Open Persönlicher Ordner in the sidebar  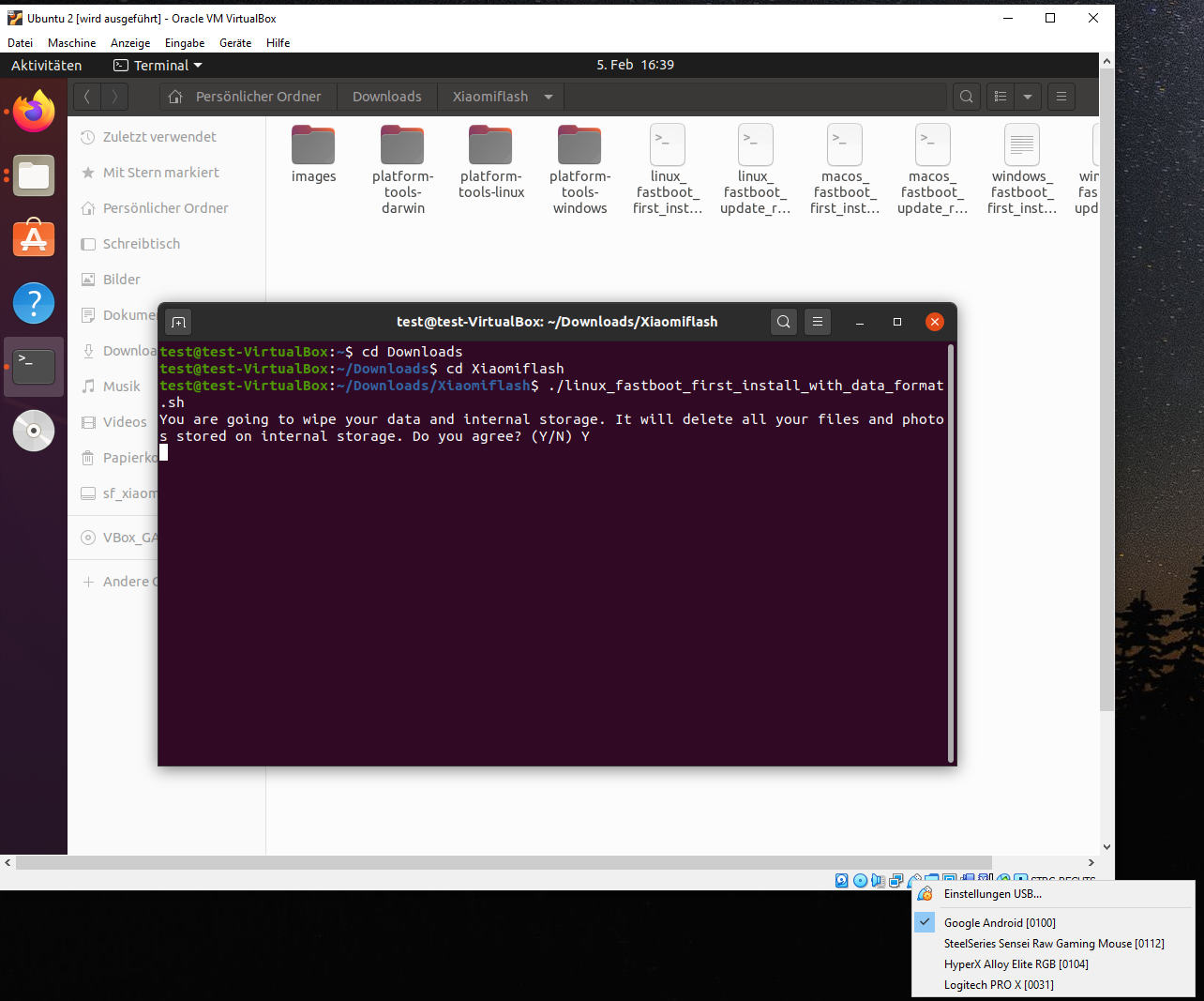tap(167, 208)
